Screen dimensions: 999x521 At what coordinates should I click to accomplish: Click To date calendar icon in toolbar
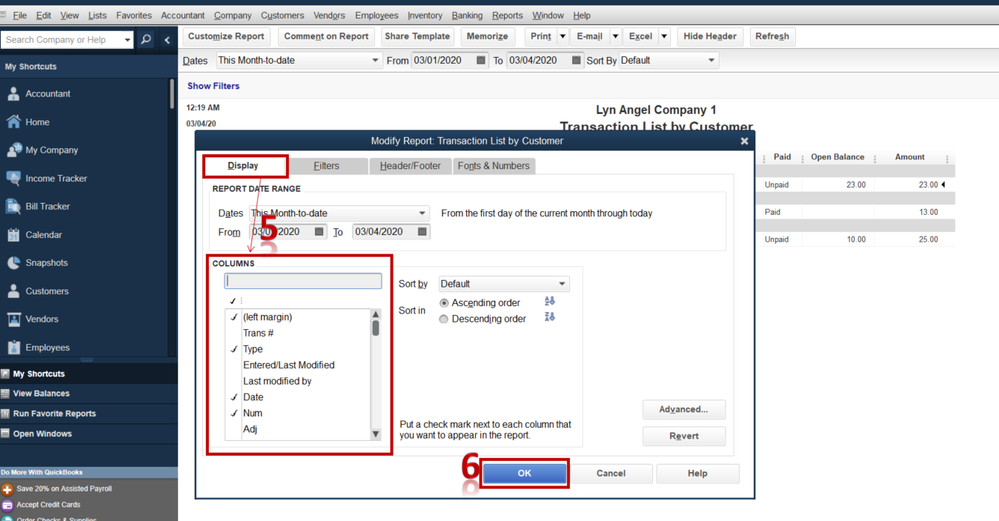(x=576, y=60)
